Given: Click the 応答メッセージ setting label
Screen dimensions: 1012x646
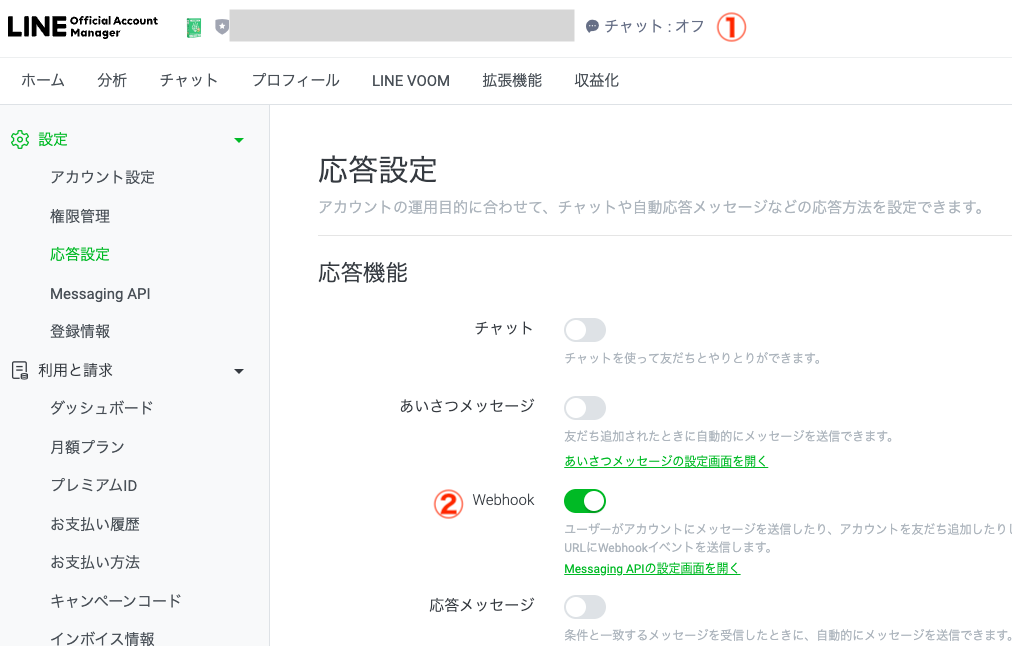Looking at the screenshot, I should pyautogui.click(x=482, y=605).
